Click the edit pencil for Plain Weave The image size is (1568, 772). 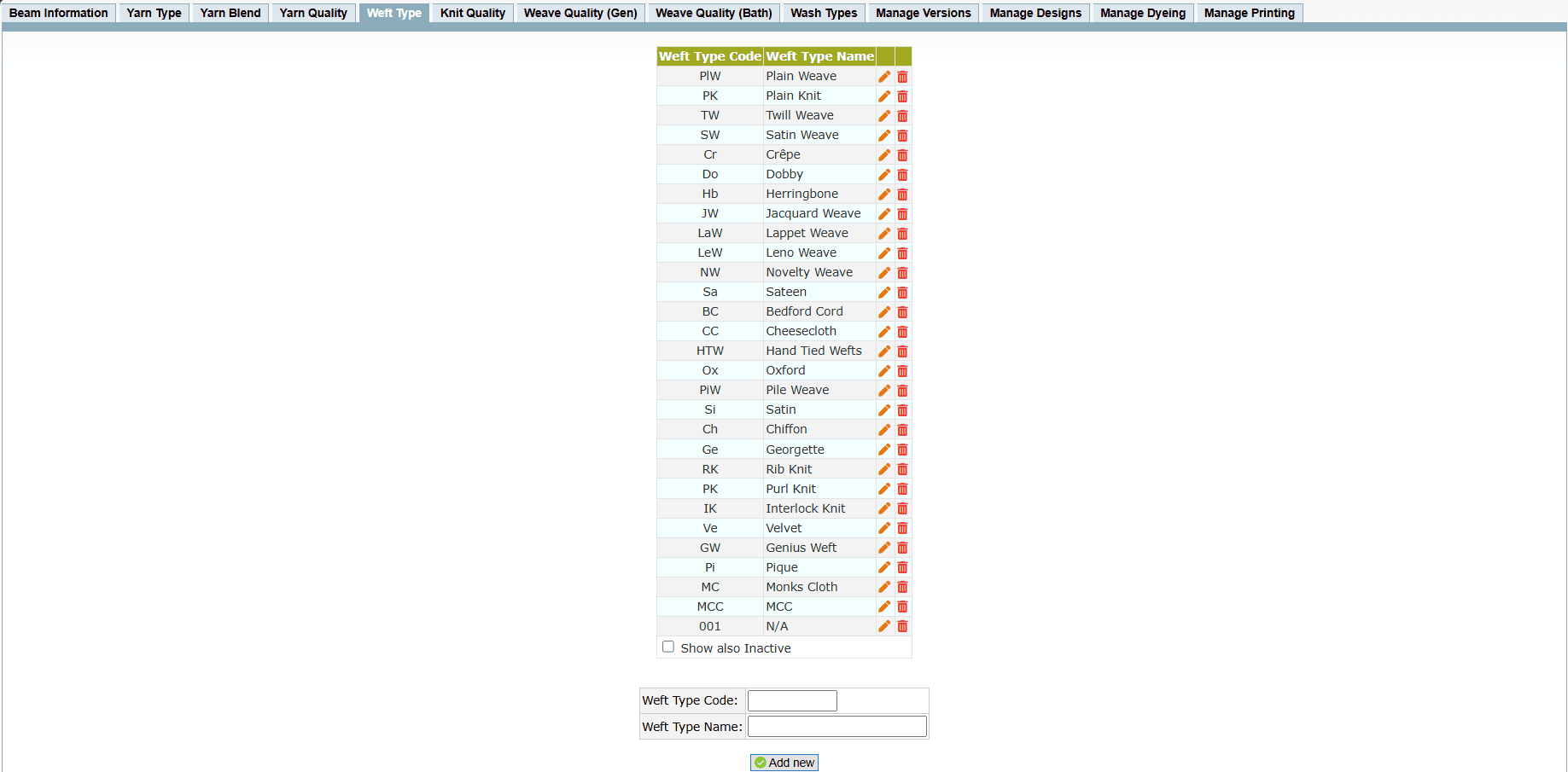(884, 77)
